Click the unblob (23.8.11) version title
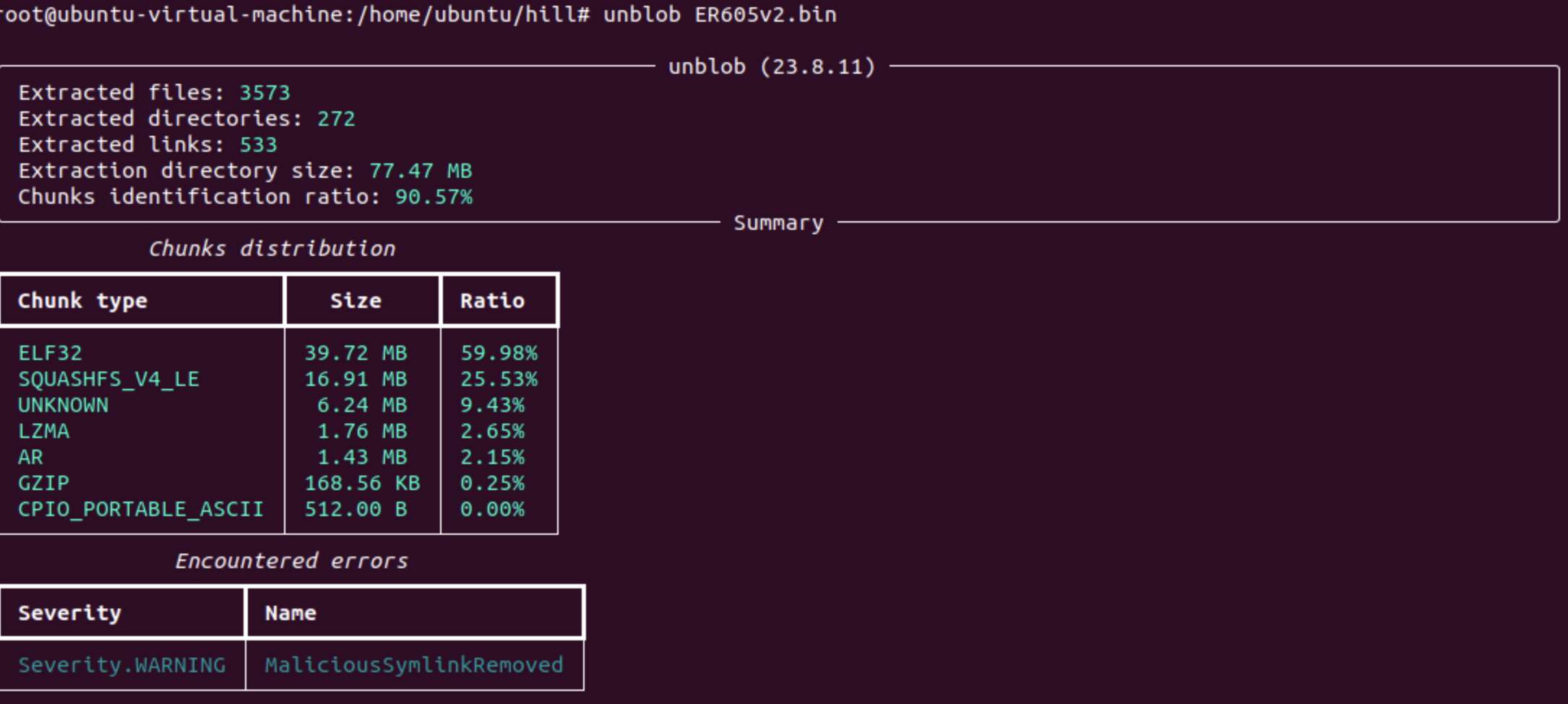 tap(771, 67)
